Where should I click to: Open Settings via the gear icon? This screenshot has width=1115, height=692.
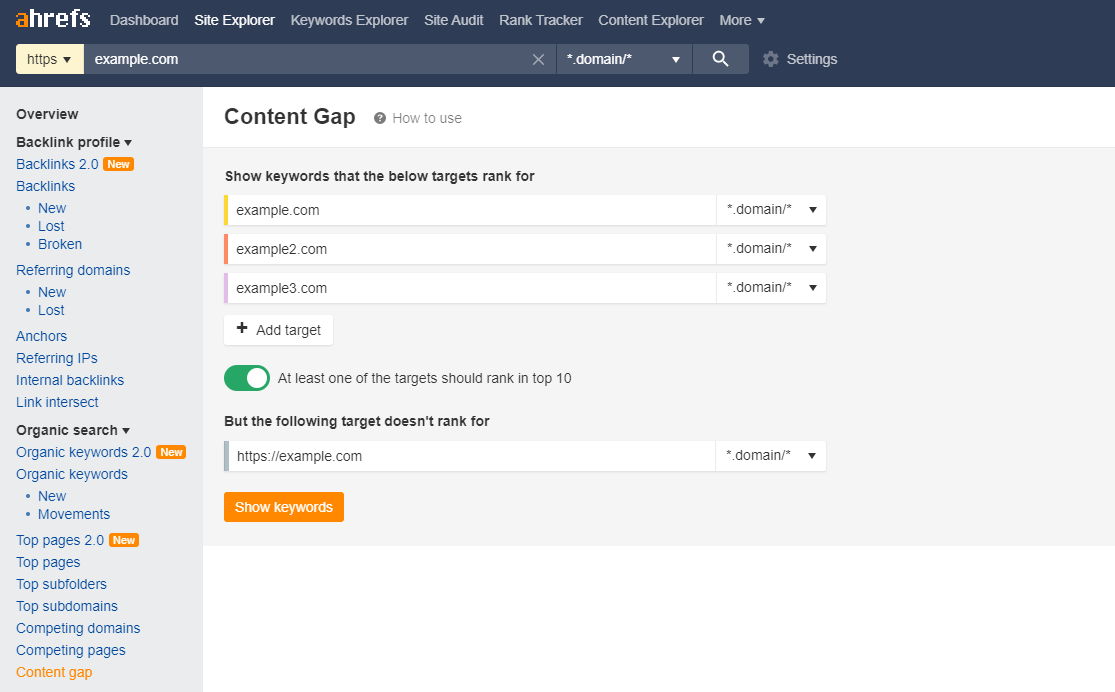770,58
